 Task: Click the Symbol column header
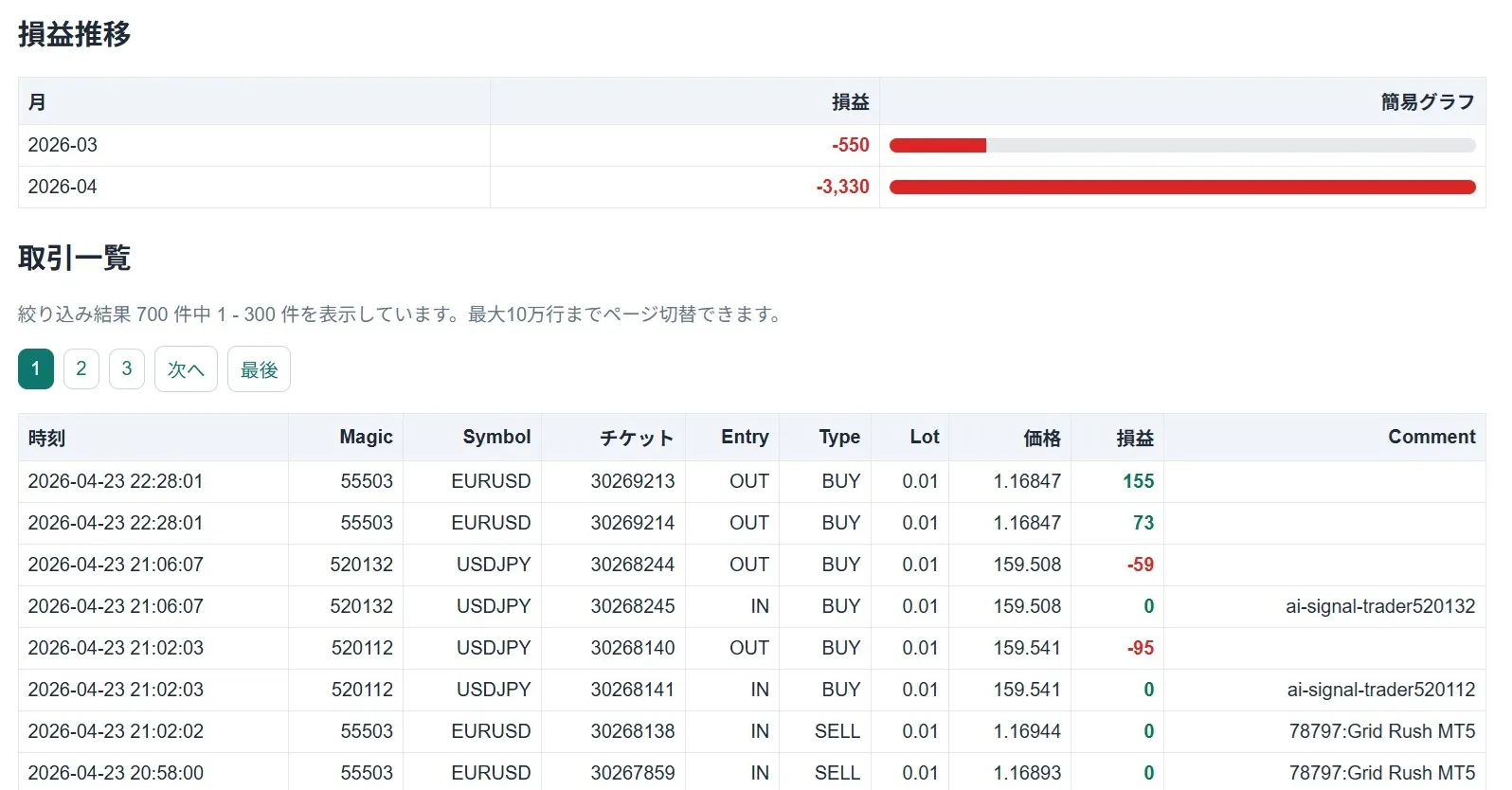[x=496, y=437]
